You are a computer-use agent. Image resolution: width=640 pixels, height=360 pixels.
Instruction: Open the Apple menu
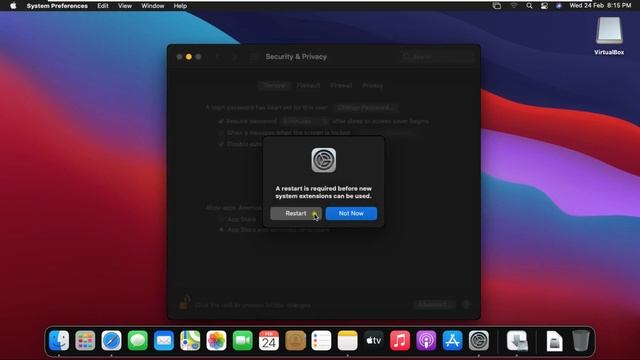pyautogui.click(x=13, y=6)
